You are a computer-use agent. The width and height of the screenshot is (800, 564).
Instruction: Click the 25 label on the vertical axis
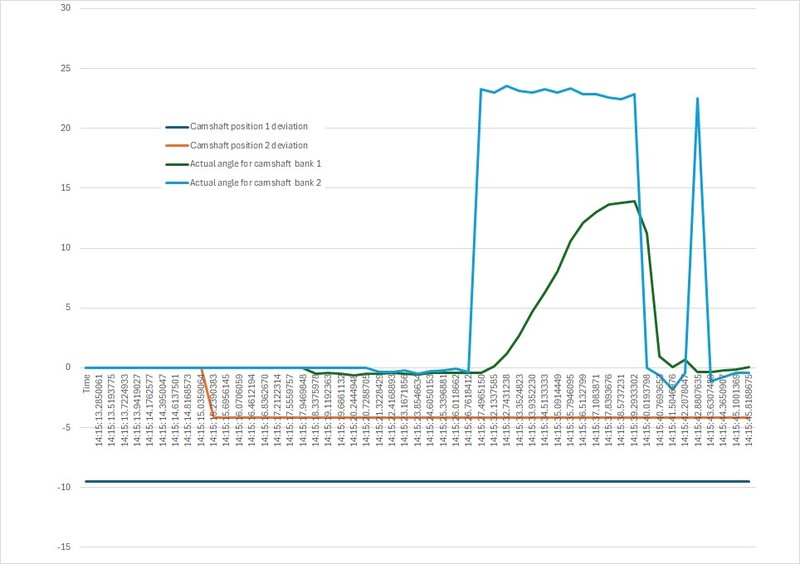65,69
